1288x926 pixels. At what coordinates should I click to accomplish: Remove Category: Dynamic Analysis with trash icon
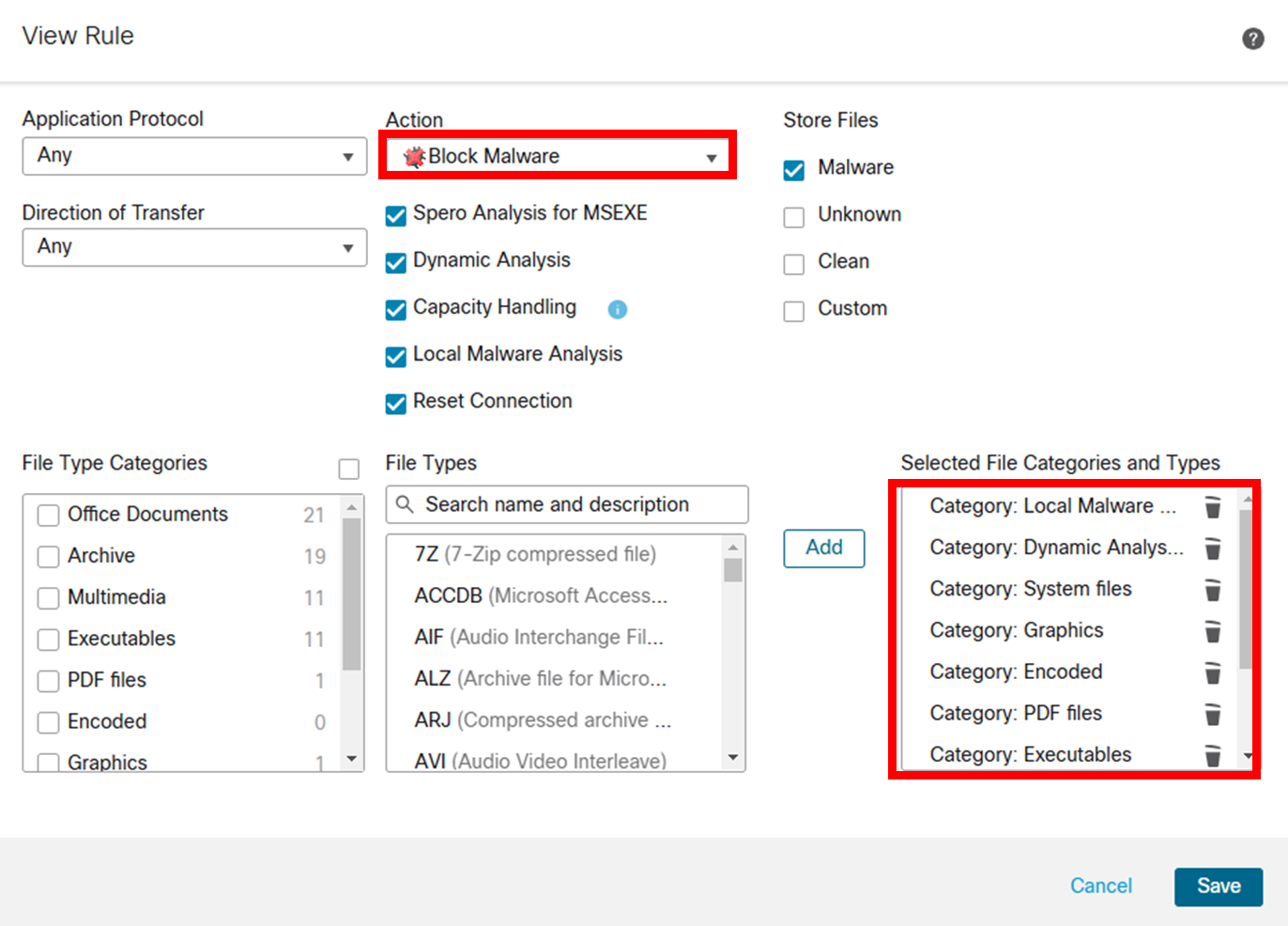[x=1213, y=548]
